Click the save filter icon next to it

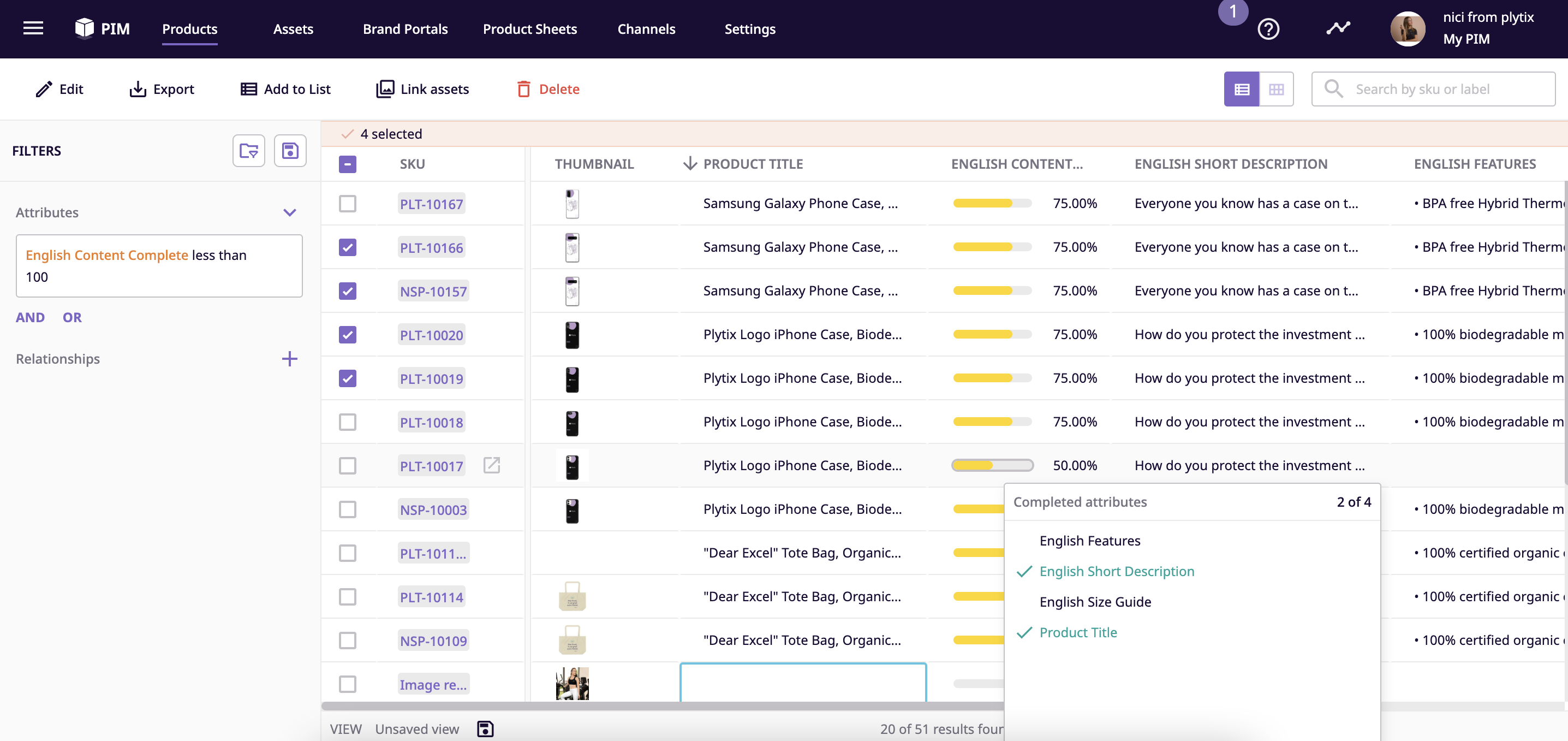290,150
